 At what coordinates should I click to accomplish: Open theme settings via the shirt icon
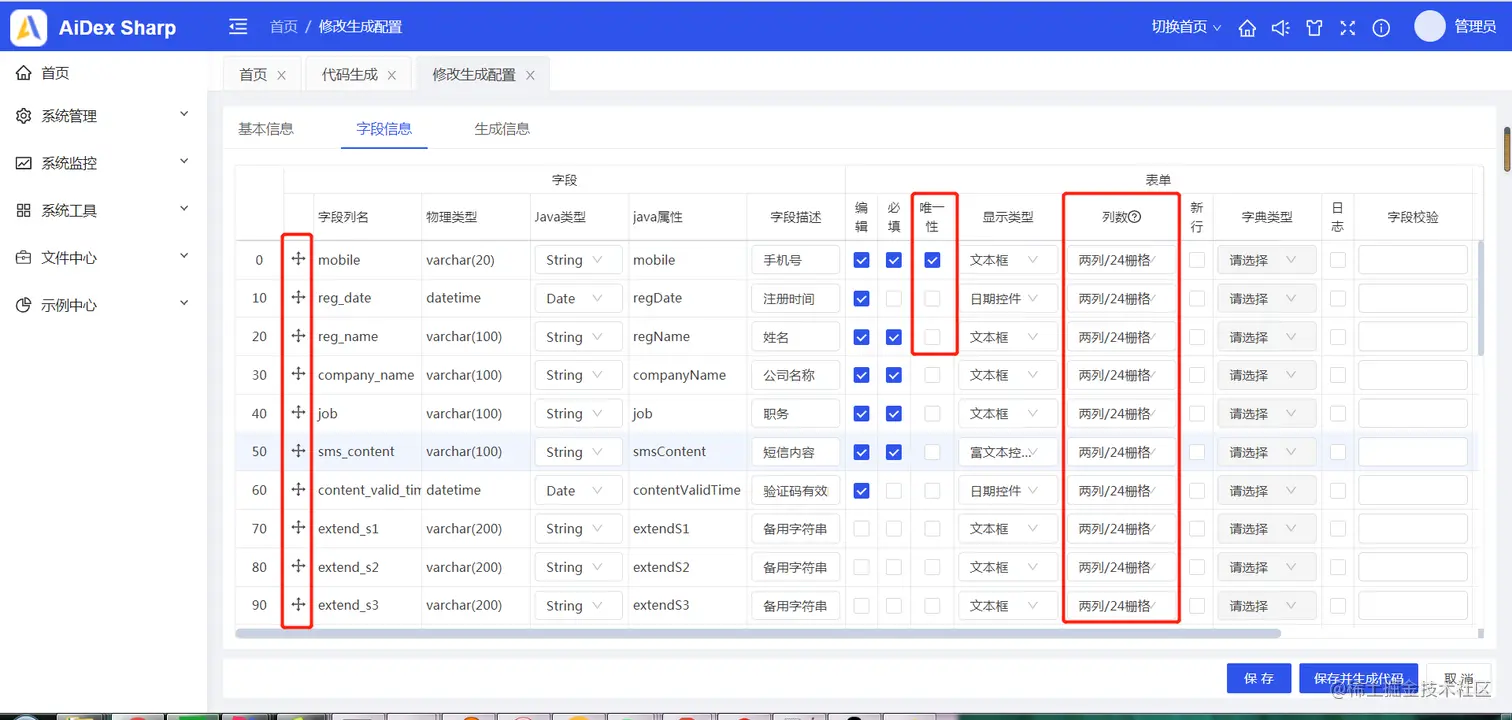1314,28
